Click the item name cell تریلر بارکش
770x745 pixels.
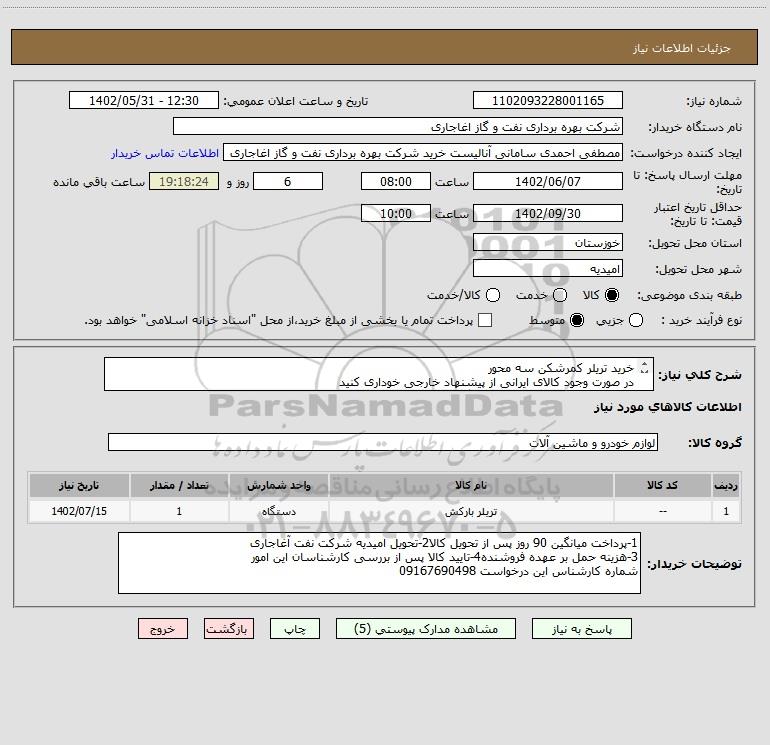[x=470, y=511]
